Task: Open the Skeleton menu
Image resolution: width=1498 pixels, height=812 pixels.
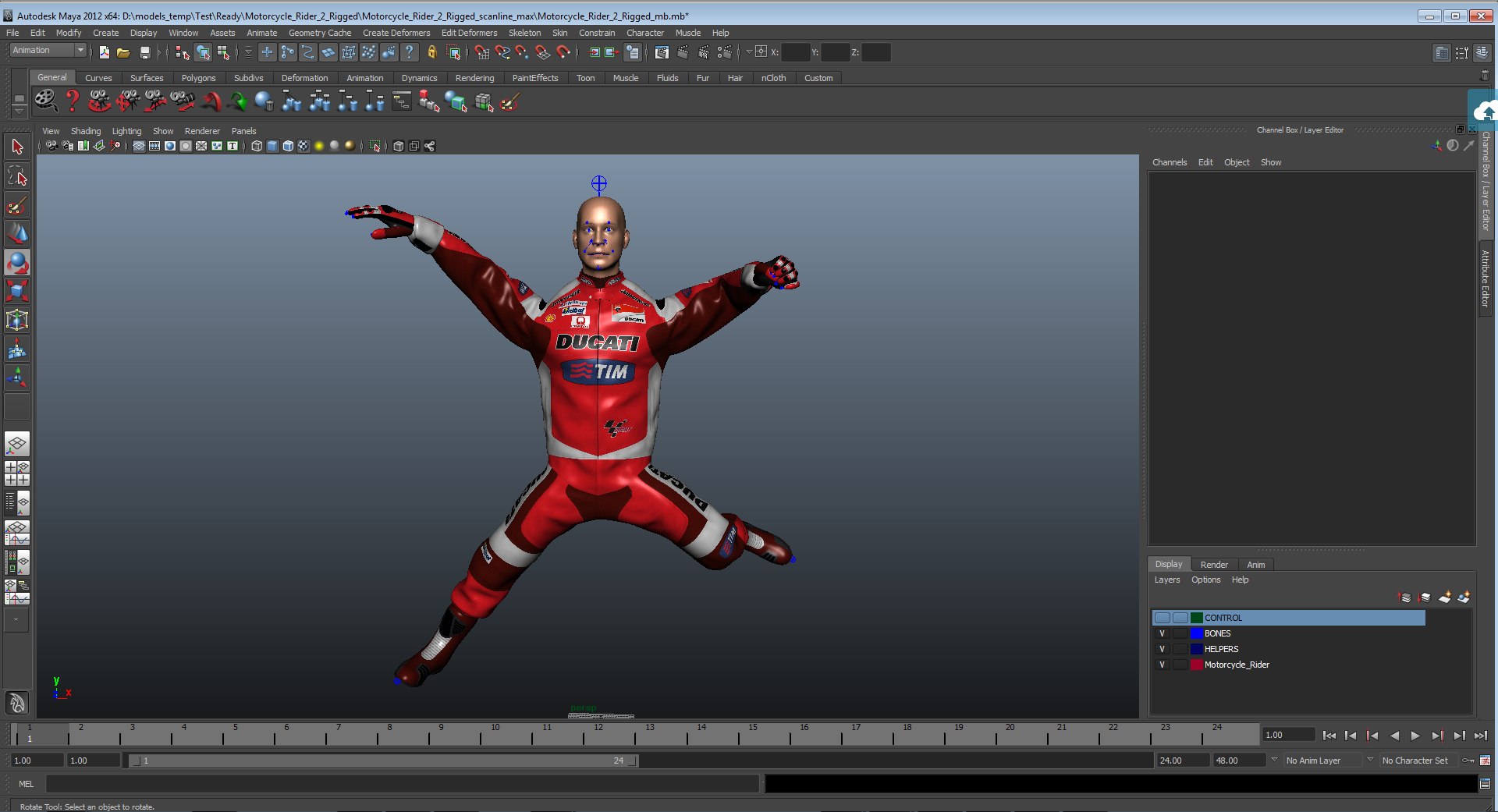Action: 524,33
